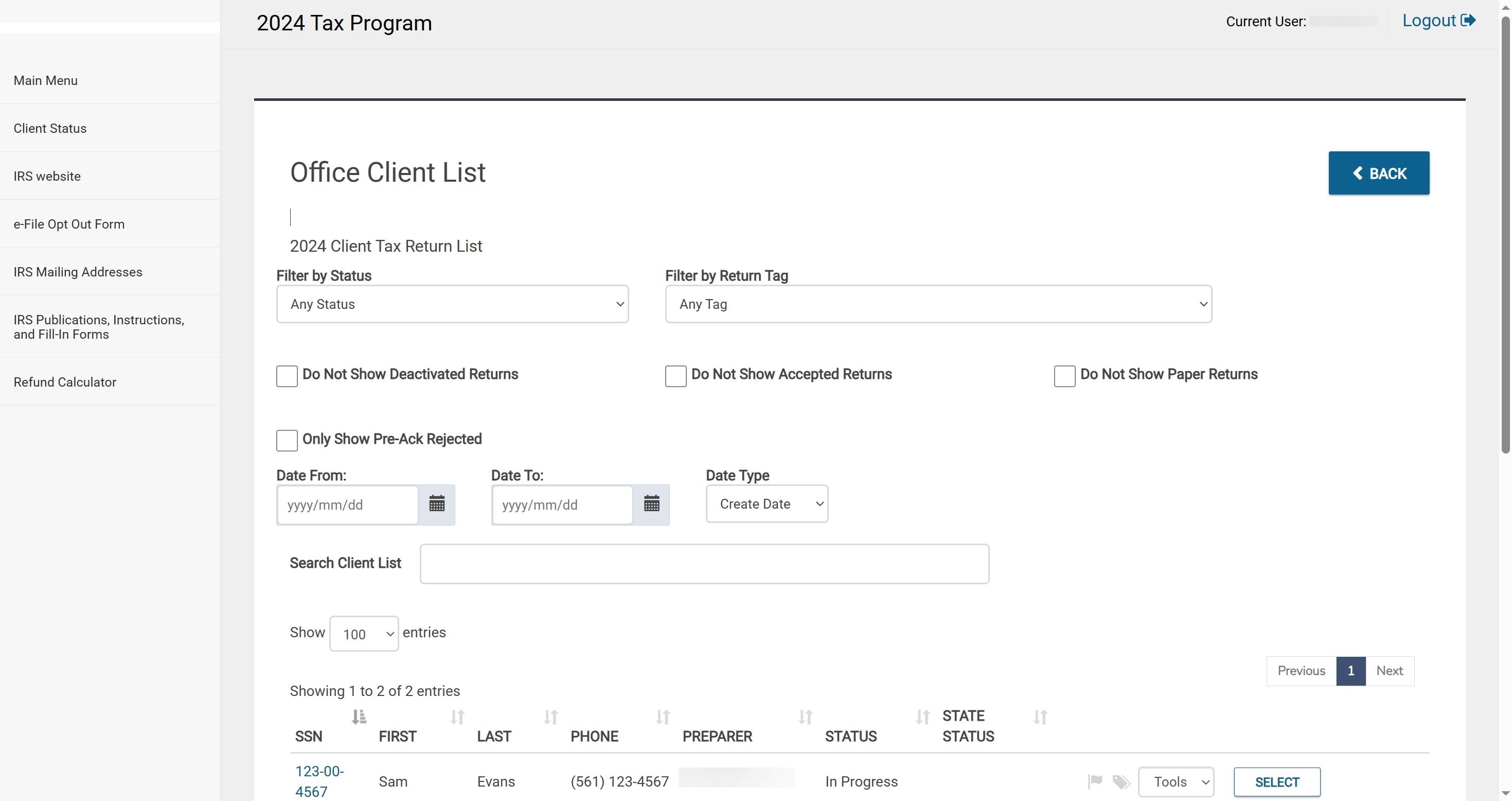Enable Do Not Show Accepted Returns
The height and width of the screenshot is (801, 1512).
[x=675, y=376]
